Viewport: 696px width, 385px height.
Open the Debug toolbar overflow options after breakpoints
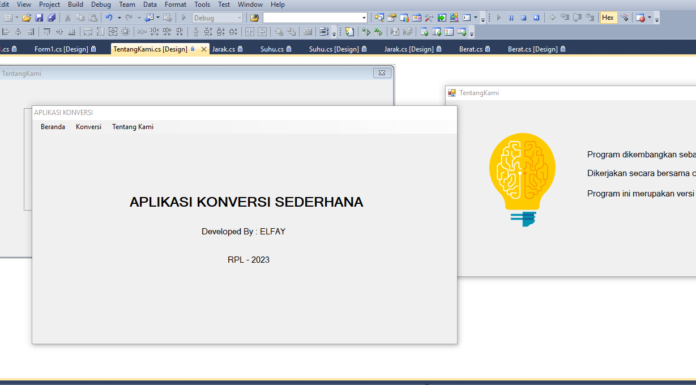pos(657,19)
